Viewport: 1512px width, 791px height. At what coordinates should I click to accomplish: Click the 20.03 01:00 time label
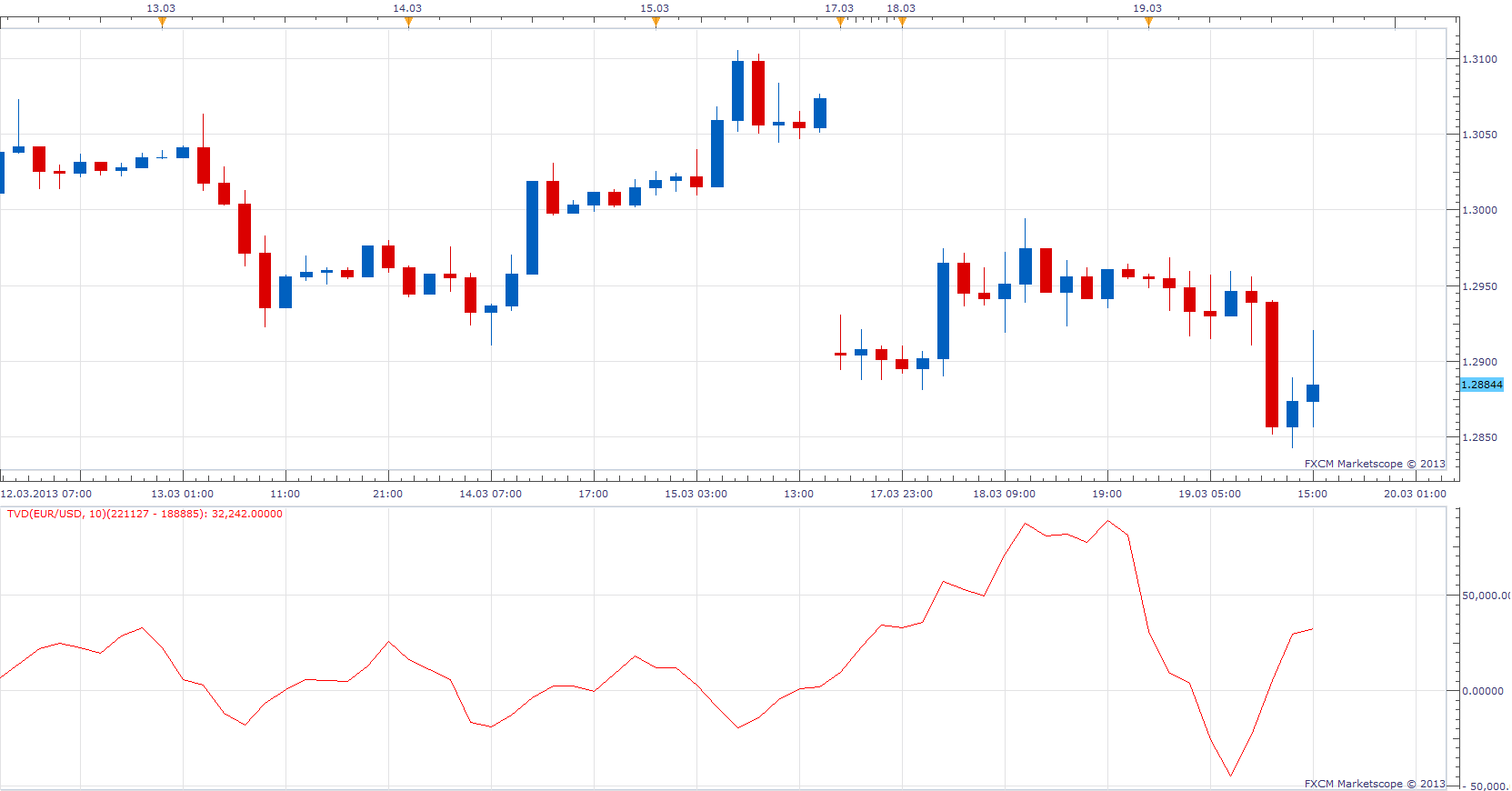click(1415, 494)
